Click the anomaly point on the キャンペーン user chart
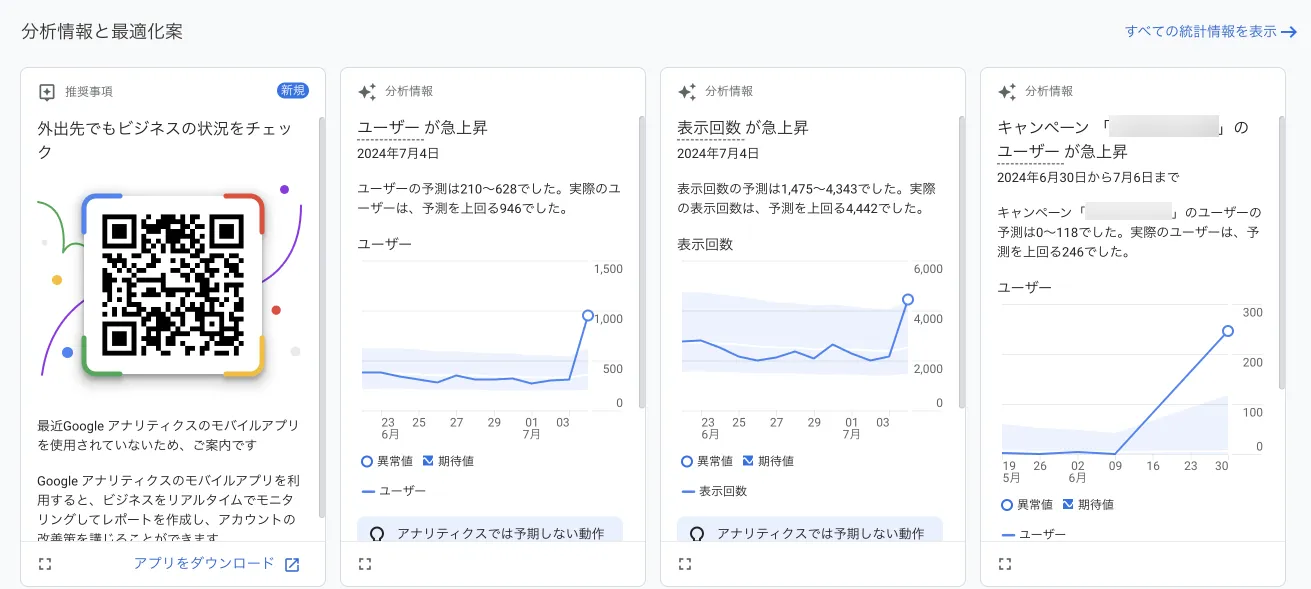Viewport: 1311px width, 589px height. pyautogui.click(x=1227, y=331)
